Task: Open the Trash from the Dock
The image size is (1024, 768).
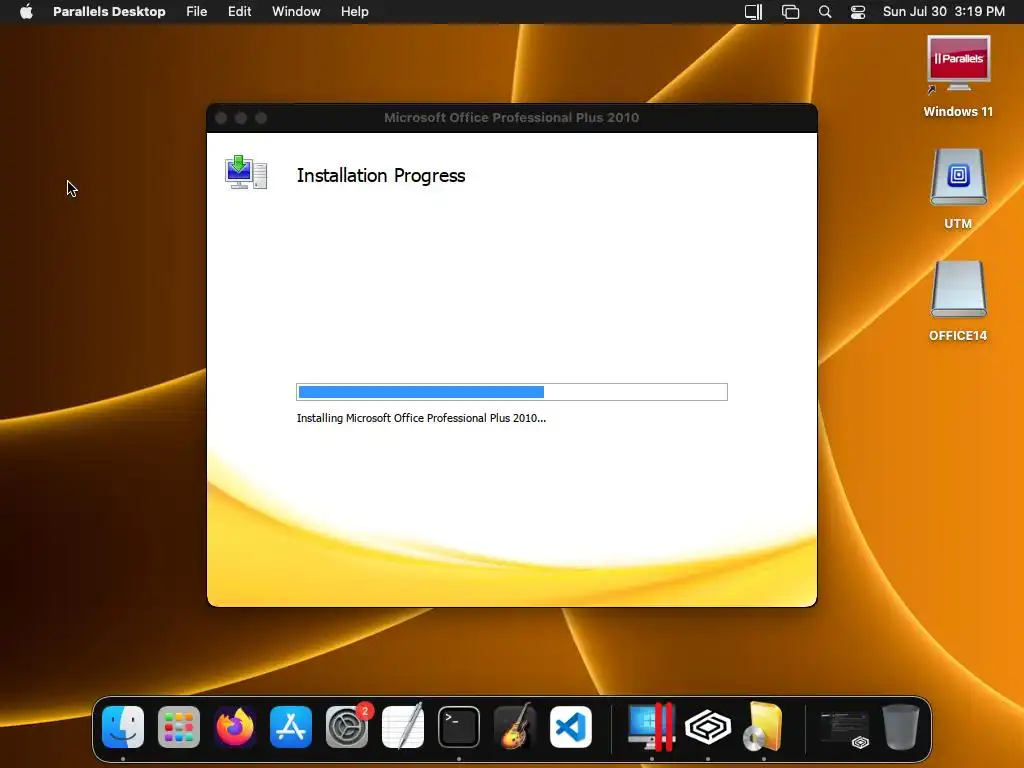Action: pos(901,727)
